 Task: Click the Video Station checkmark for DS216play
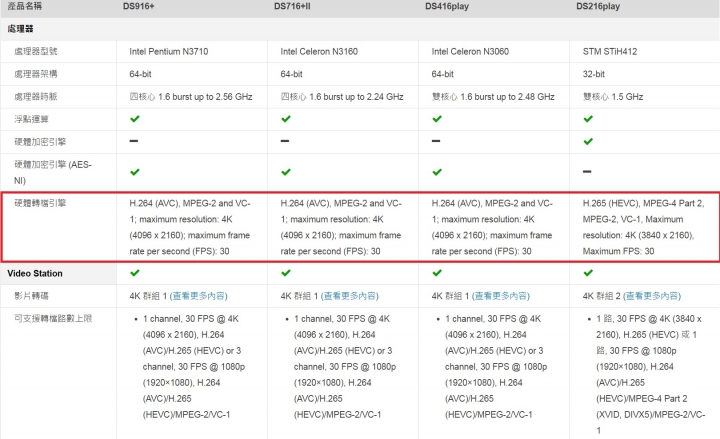588,273
